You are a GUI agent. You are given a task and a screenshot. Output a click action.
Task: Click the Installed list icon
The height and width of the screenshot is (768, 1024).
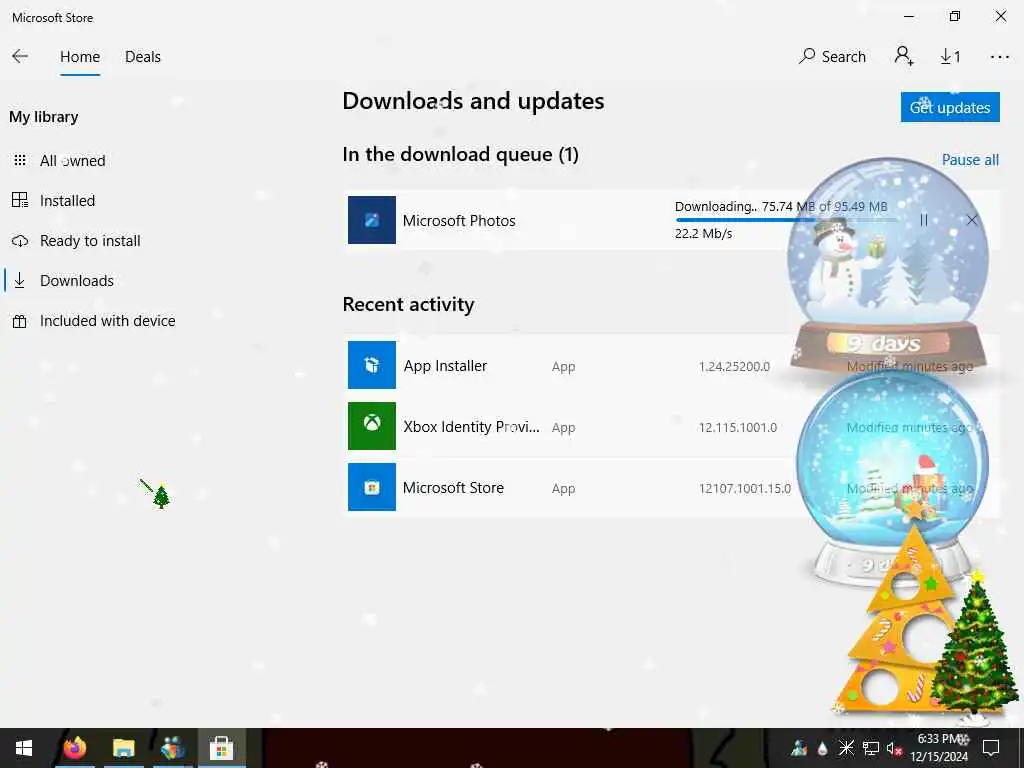pyautogui.click(x=20, y=200)
